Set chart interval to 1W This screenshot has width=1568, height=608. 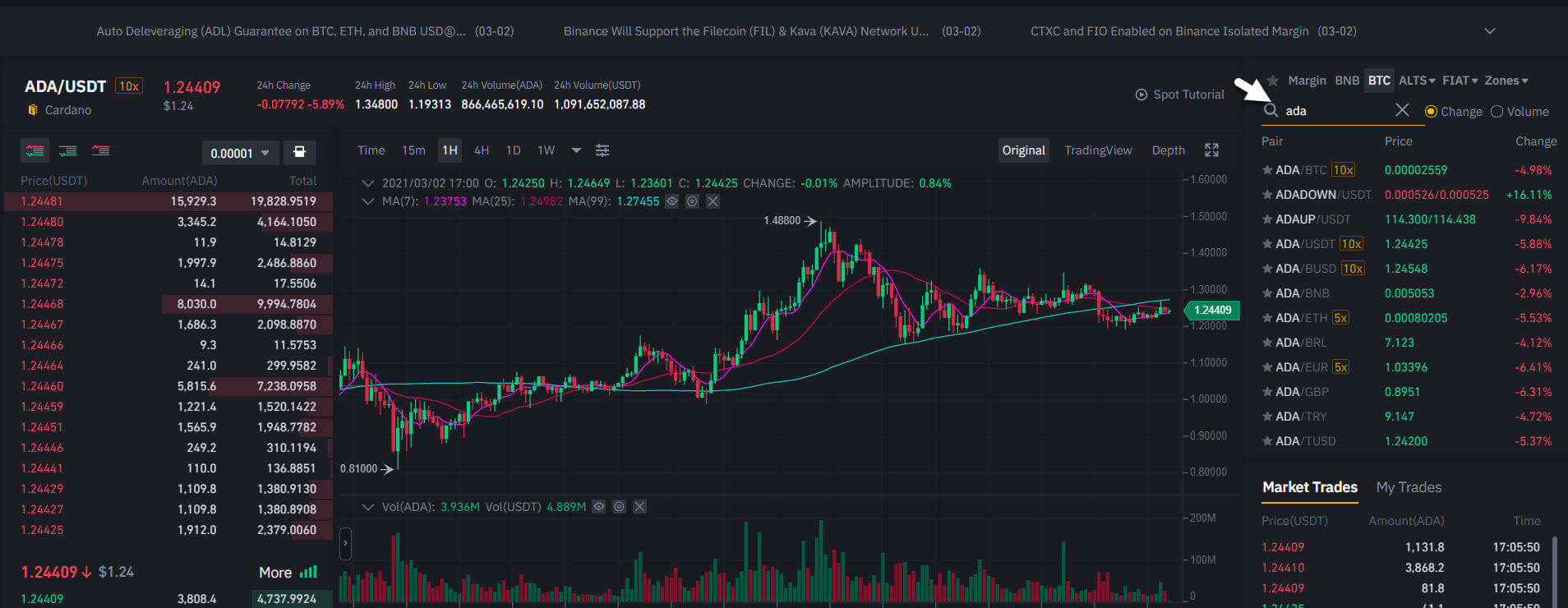click(x=546, y=150)
